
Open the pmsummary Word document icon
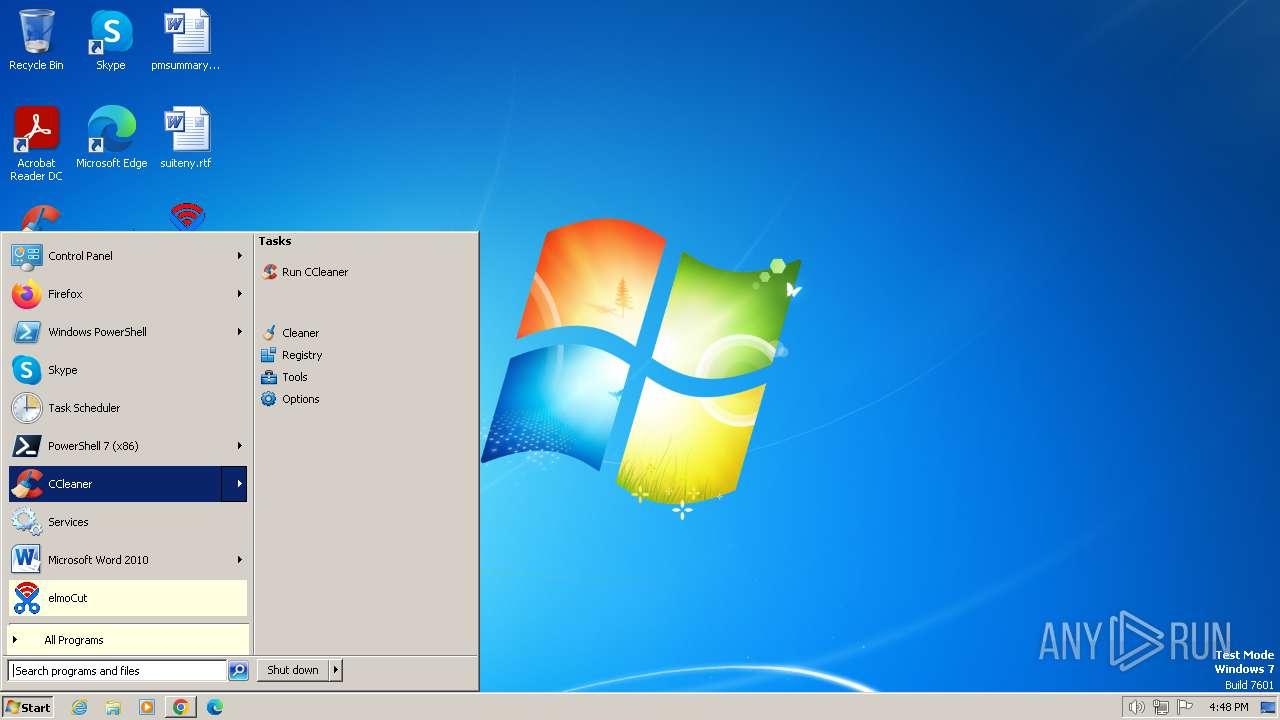pos(186,40)
